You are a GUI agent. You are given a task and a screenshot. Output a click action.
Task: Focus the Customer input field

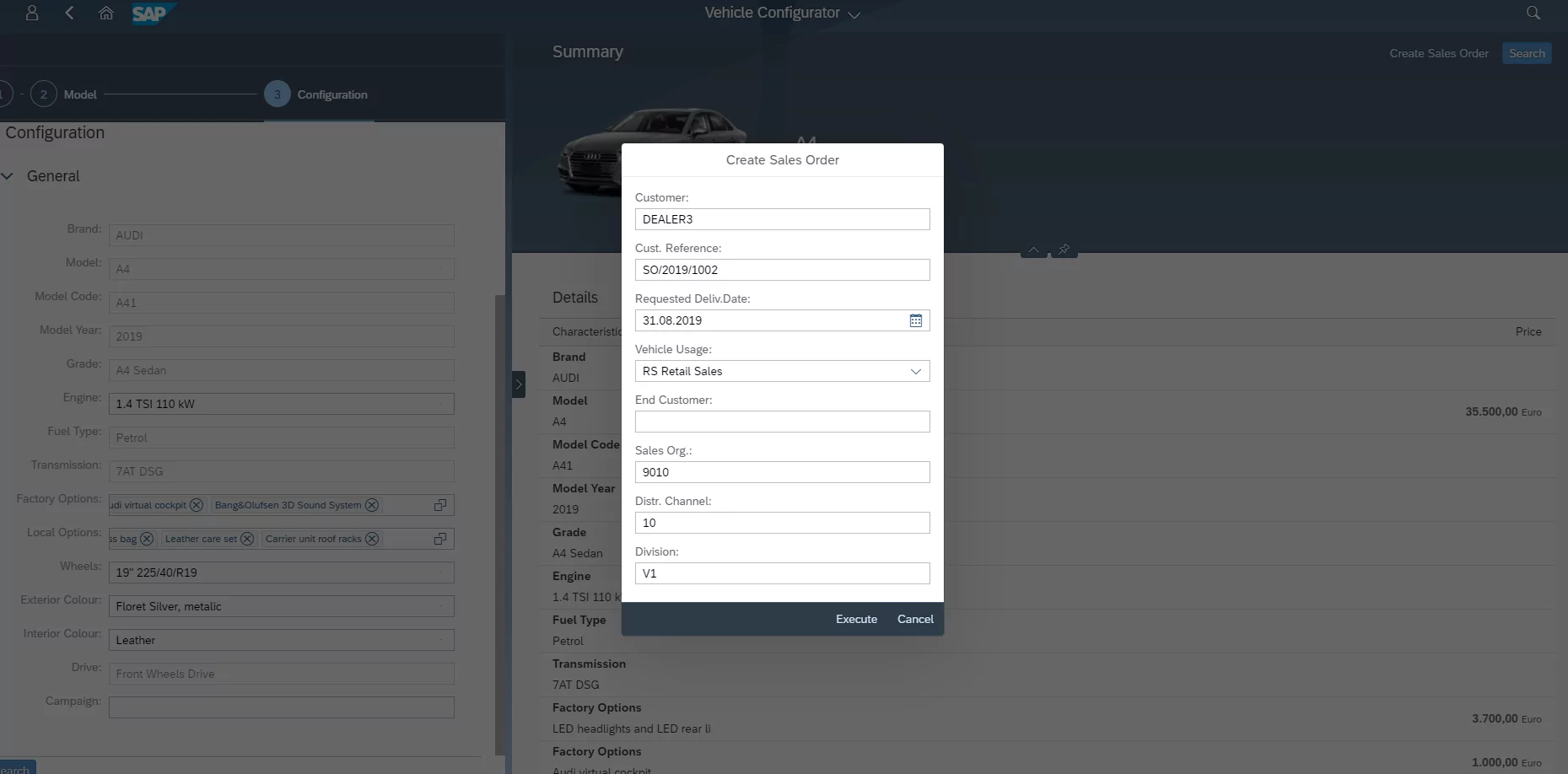pos(782,219)
